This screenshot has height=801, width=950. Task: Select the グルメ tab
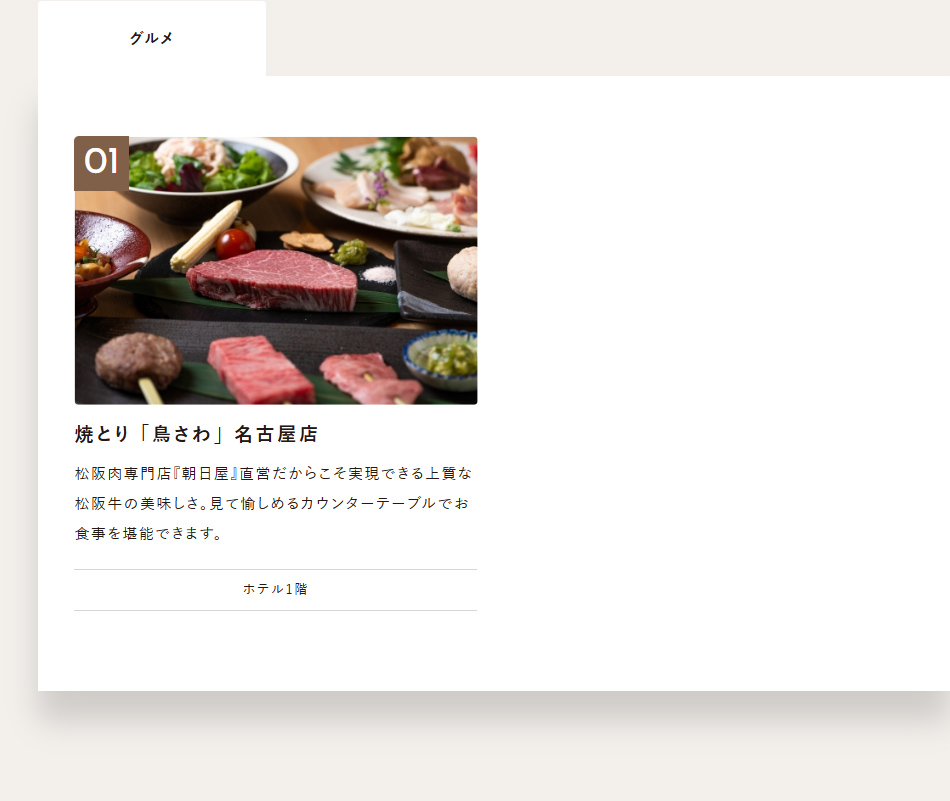(151, 38)
